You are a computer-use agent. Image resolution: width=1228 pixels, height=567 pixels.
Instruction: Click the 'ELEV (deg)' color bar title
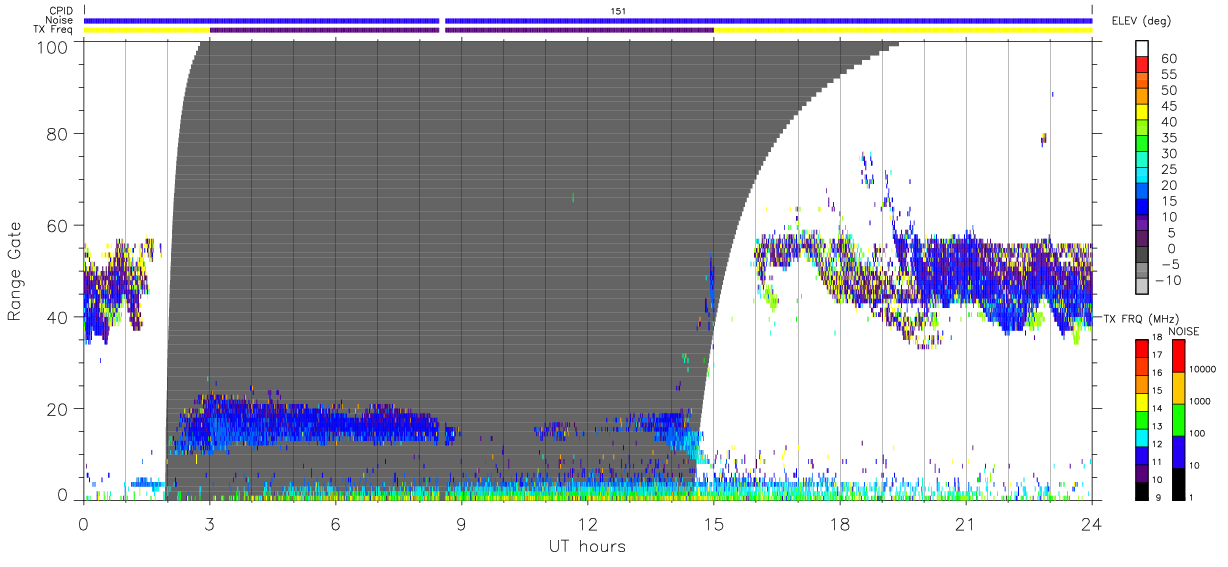[x=1141, y=22]
